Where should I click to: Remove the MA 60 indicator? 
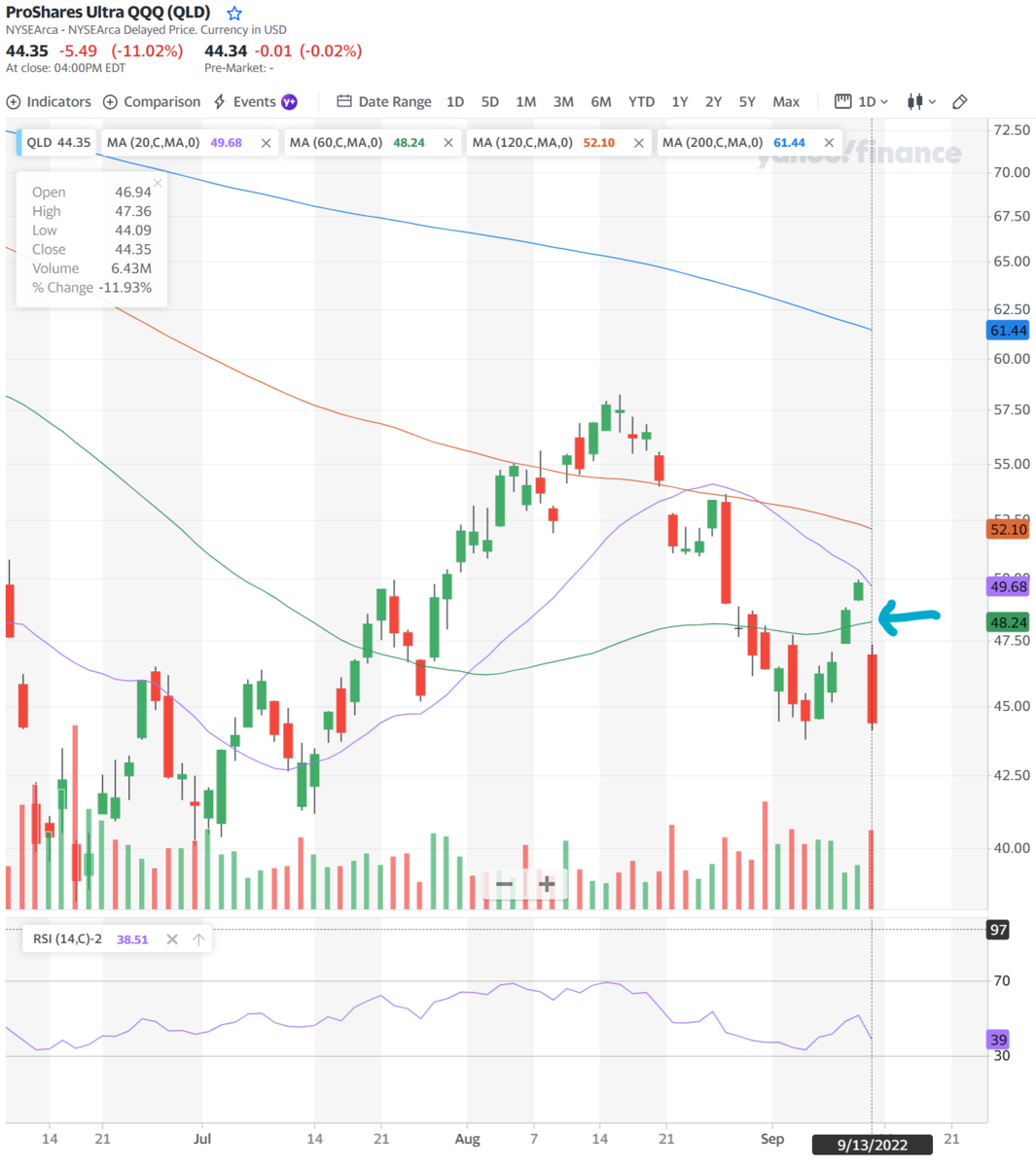[448, 143]
